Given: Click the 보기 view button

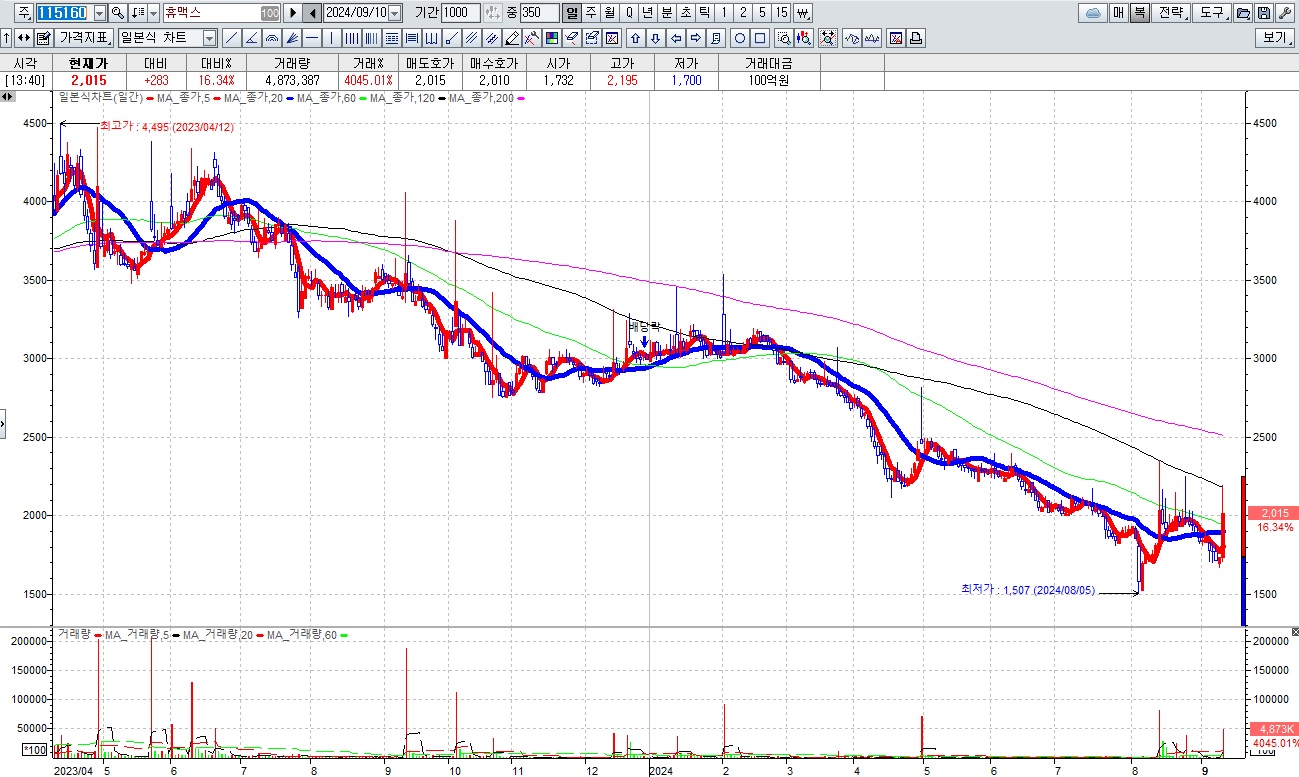Looking at the screenshot, I should [x=1275, y=38].
